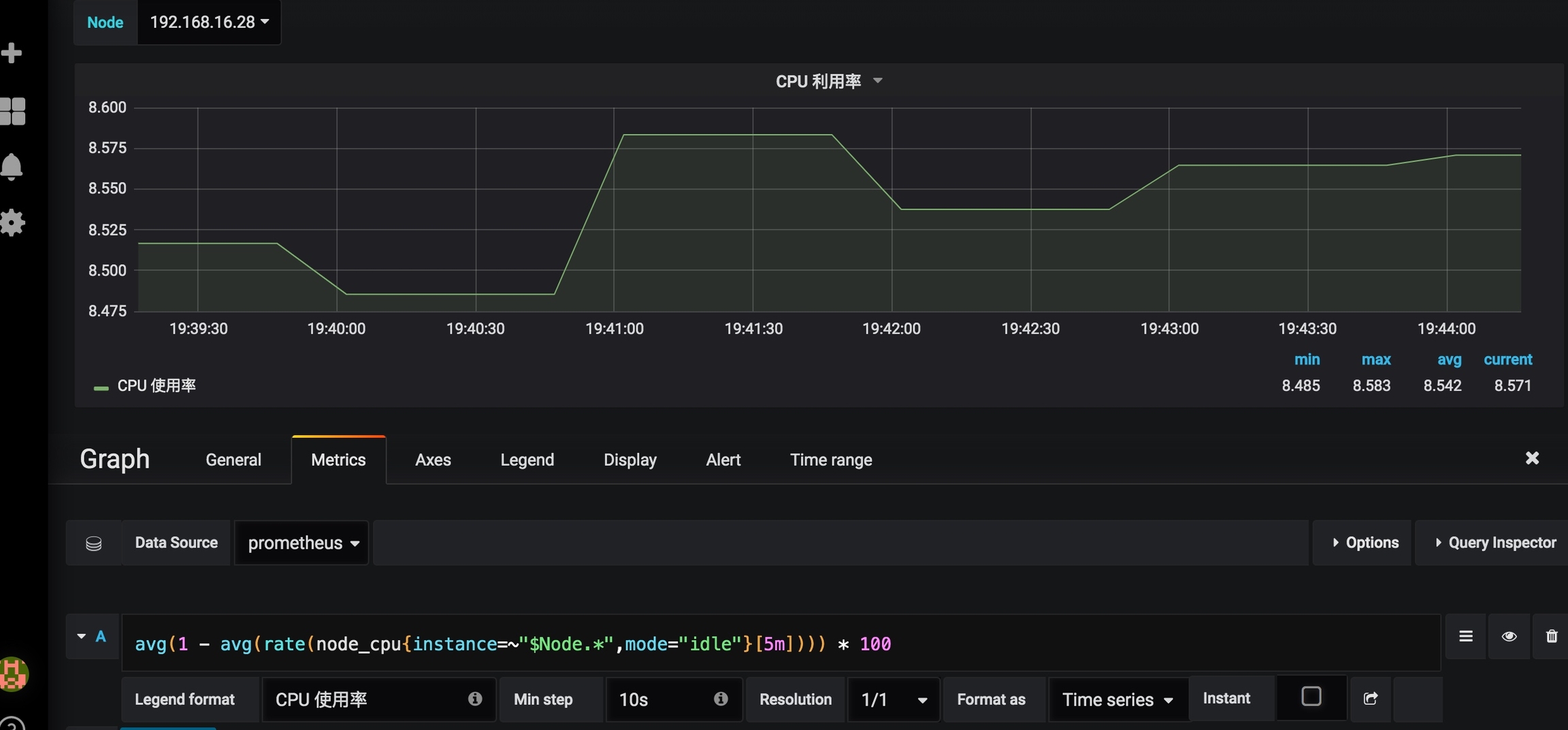Viewport: 1568px width, 730px height.
Task: Open the Configuration gear icon
Action: click(12, 223)
